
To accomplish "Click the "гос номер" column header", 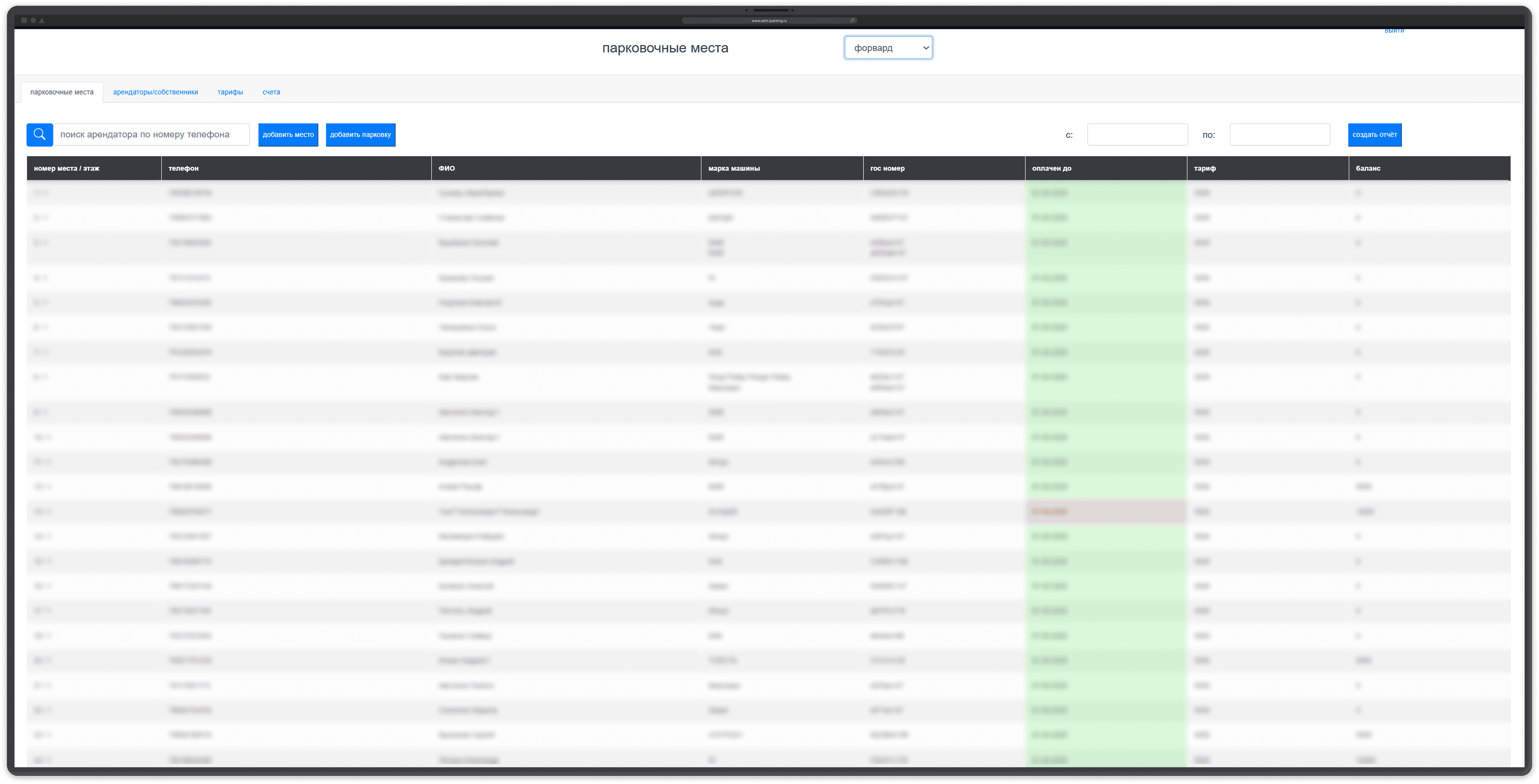I will [944, 169].
